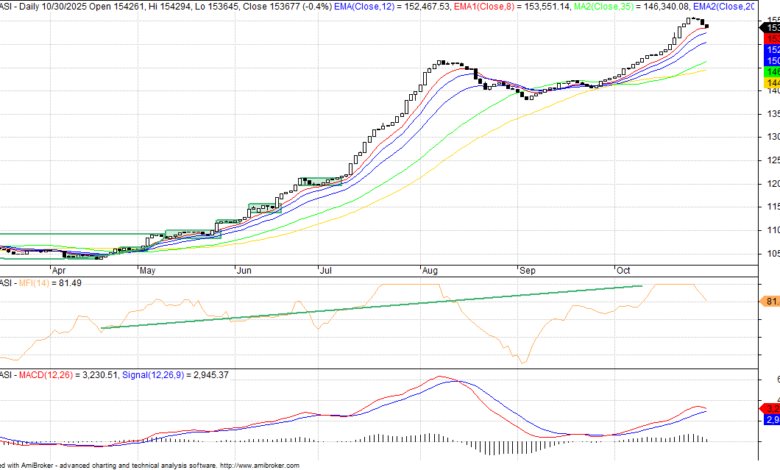Click the Jul month marker on time axis
The width and height of the screenshot is (780, 470).
[x=326, y=270]
